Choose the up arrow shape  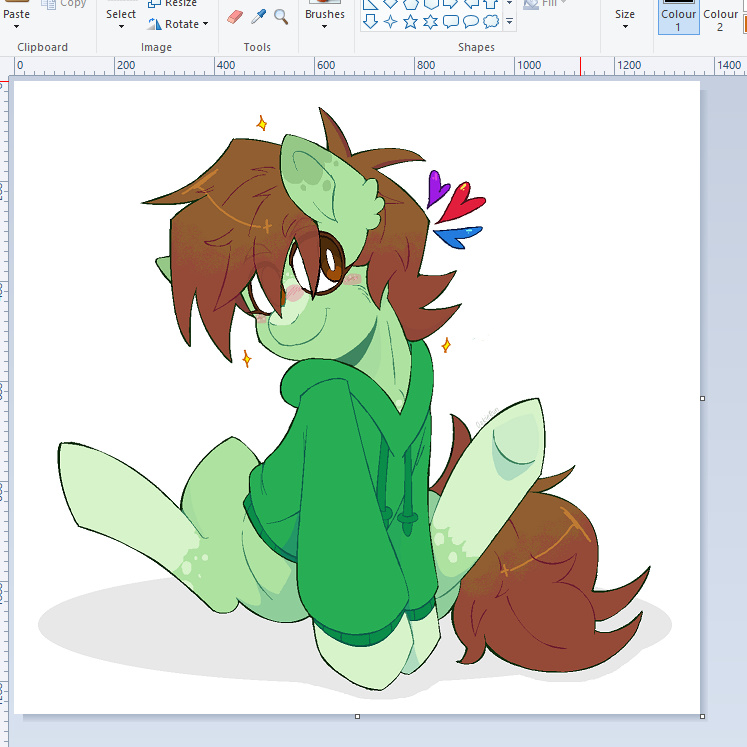491,4
